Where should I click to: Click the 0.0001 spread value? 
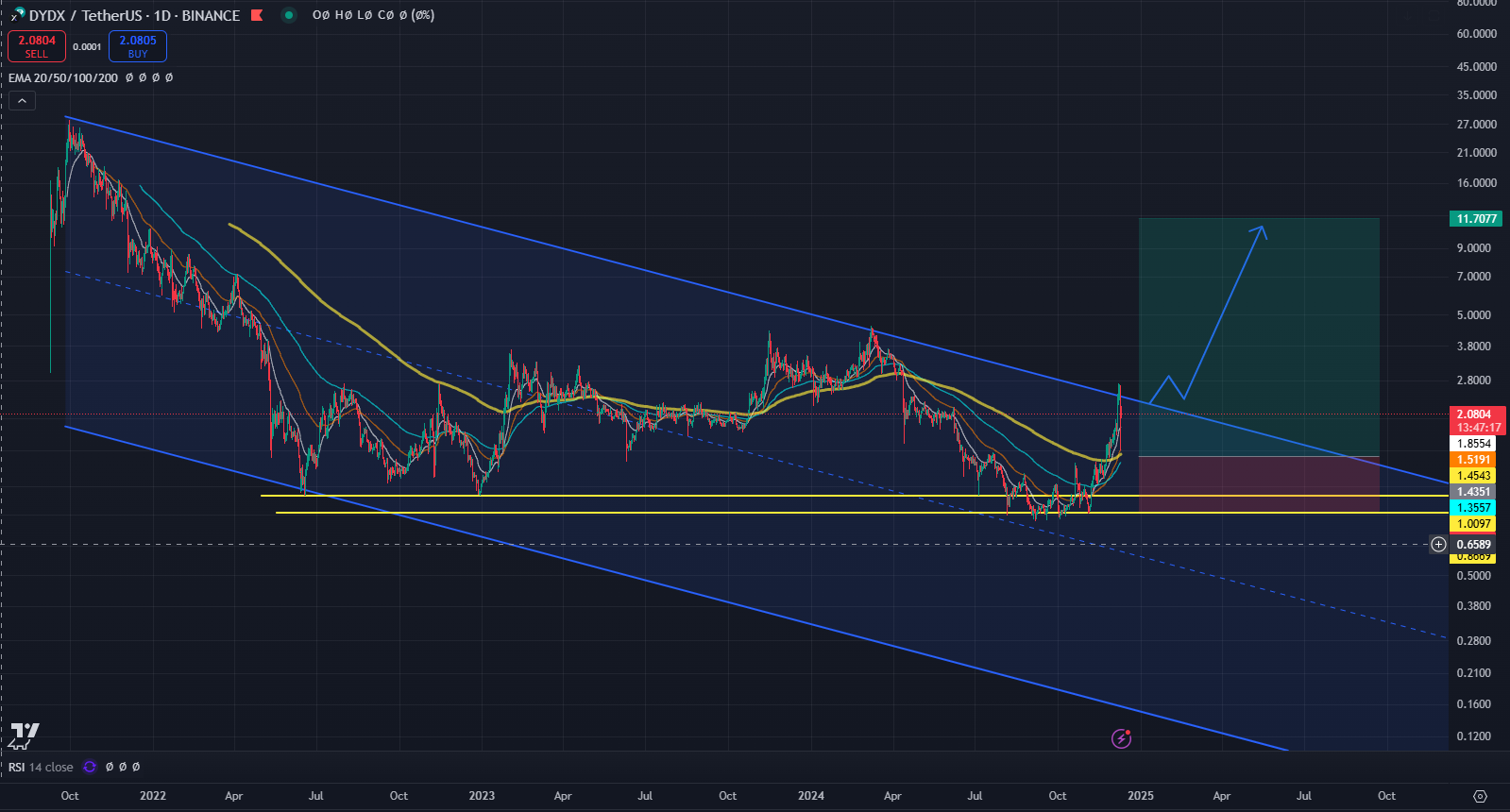click(87, 46)
